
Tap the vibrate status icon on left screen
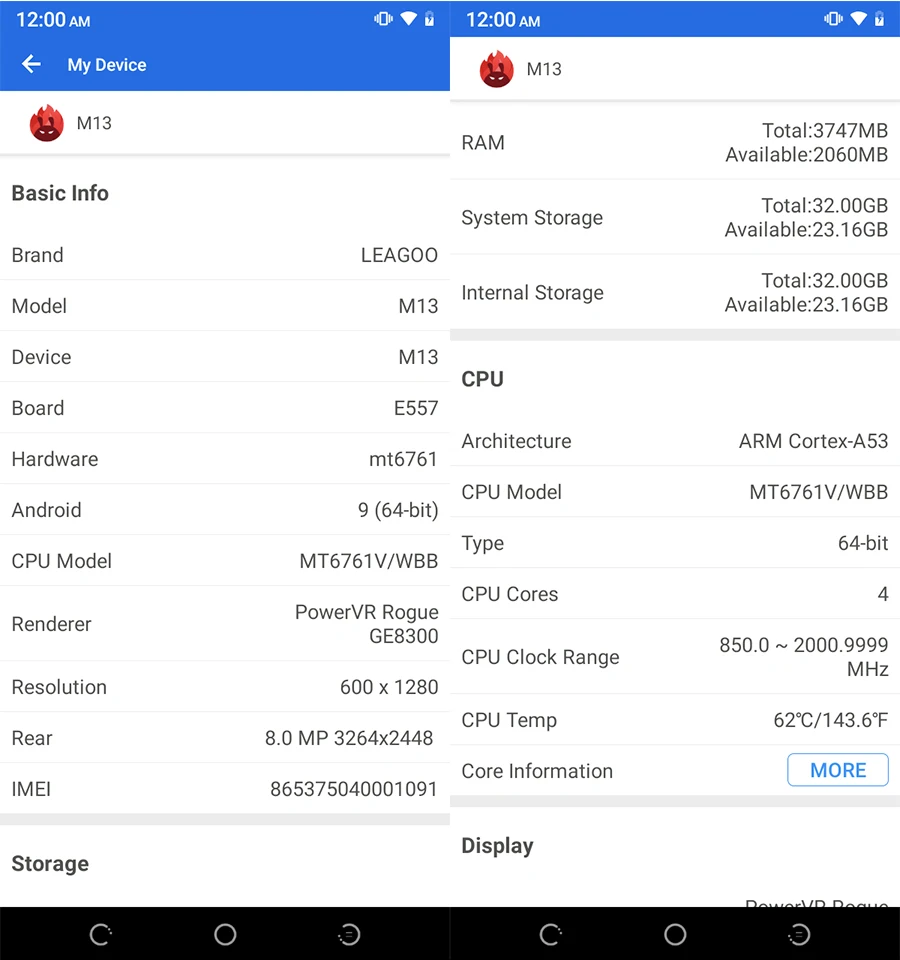pyautogui.click(x=384, y=19)
